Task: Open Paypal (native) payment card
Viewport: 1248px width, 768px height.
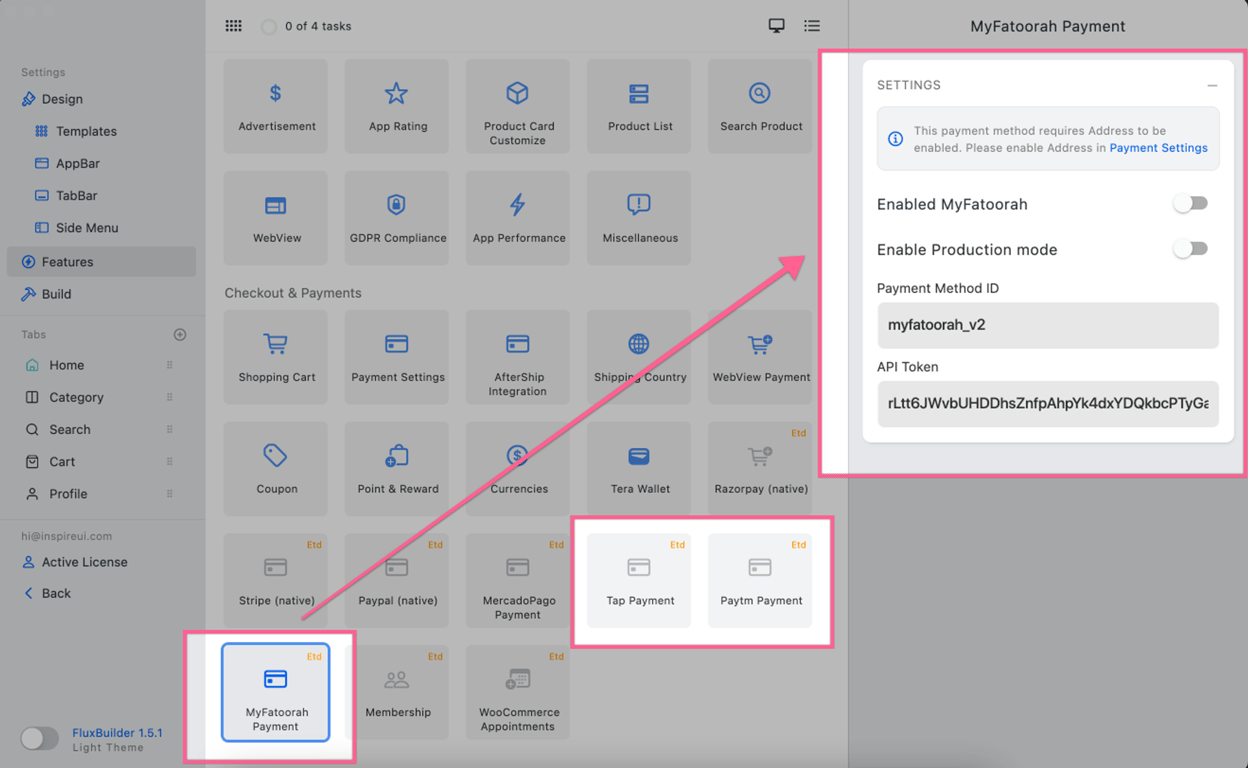Action: [x=397, y=581]
